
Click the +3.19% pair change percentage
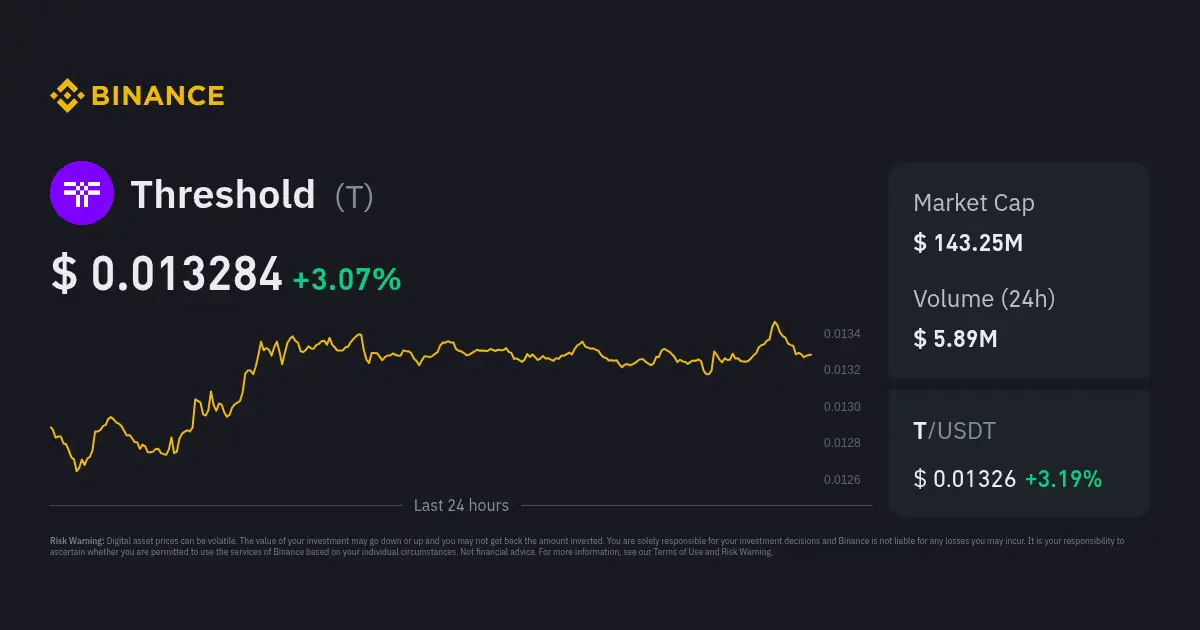pos(1063,479)
